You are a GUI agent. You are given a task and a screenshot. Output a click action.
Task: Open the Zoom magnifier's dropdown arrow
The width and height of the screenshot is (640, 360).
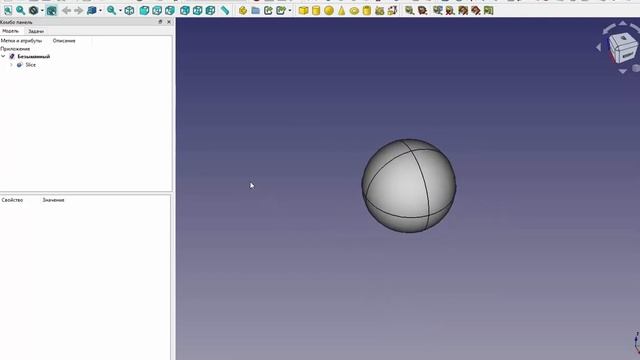(120, 11)
